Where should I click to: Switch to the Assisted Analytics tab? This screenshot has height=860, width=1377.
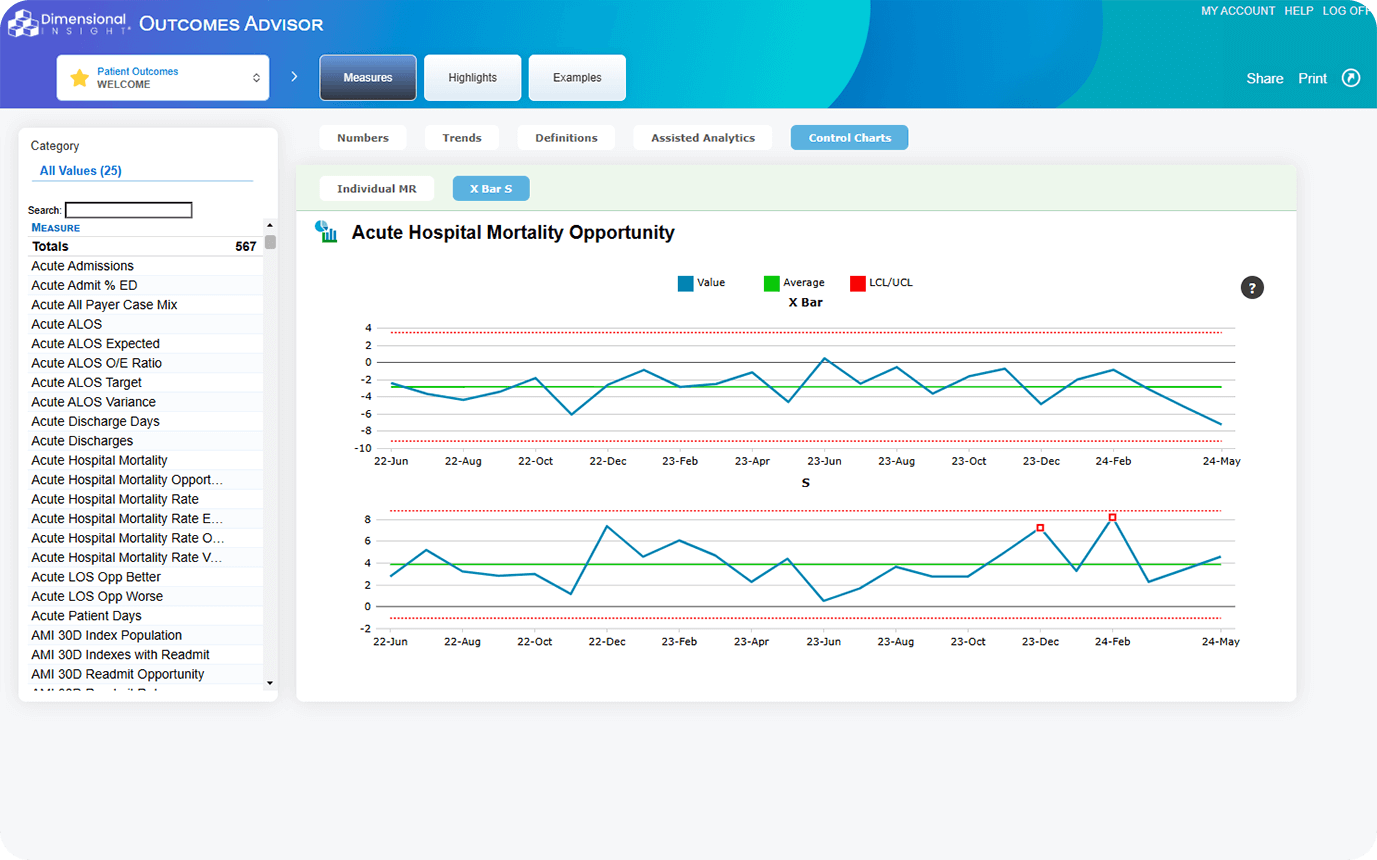(702, 138)
